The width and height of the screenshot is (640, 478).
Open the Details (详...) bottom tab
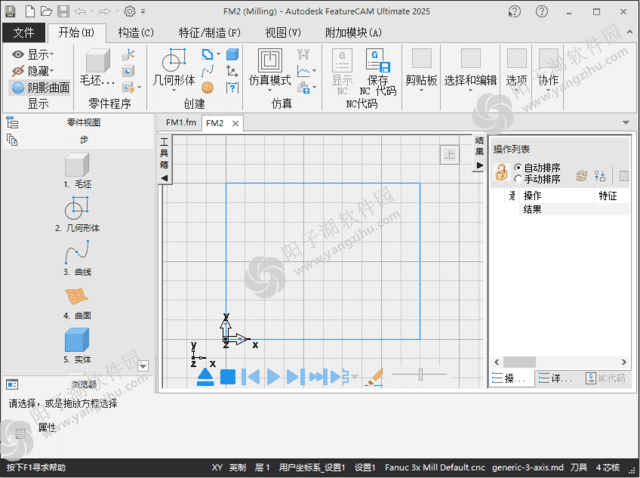click(556, 378)
